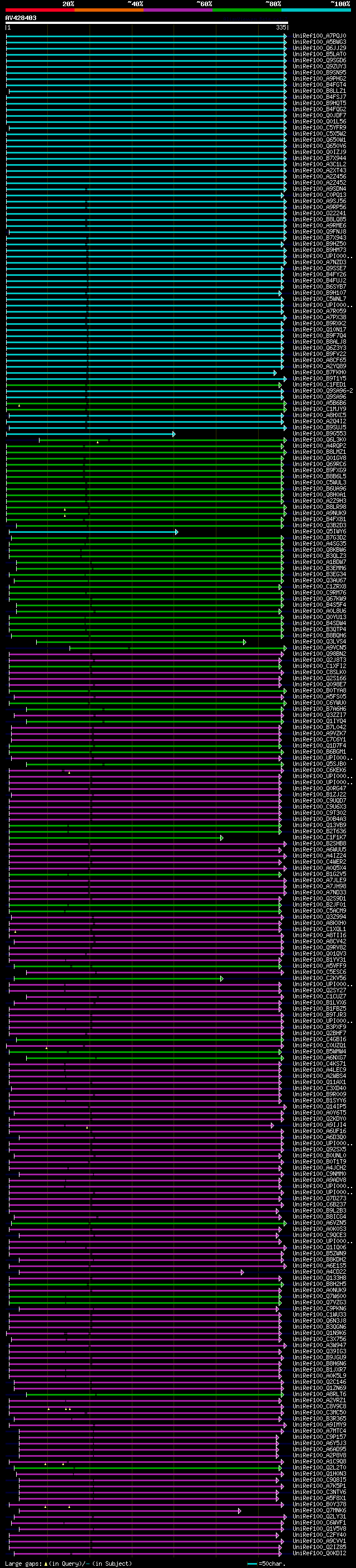Viewport: 356px width, 1568px height.
Task: Click the cyan alignment bar for UniRef100_A7PQJ0
Action: [146, 36]
